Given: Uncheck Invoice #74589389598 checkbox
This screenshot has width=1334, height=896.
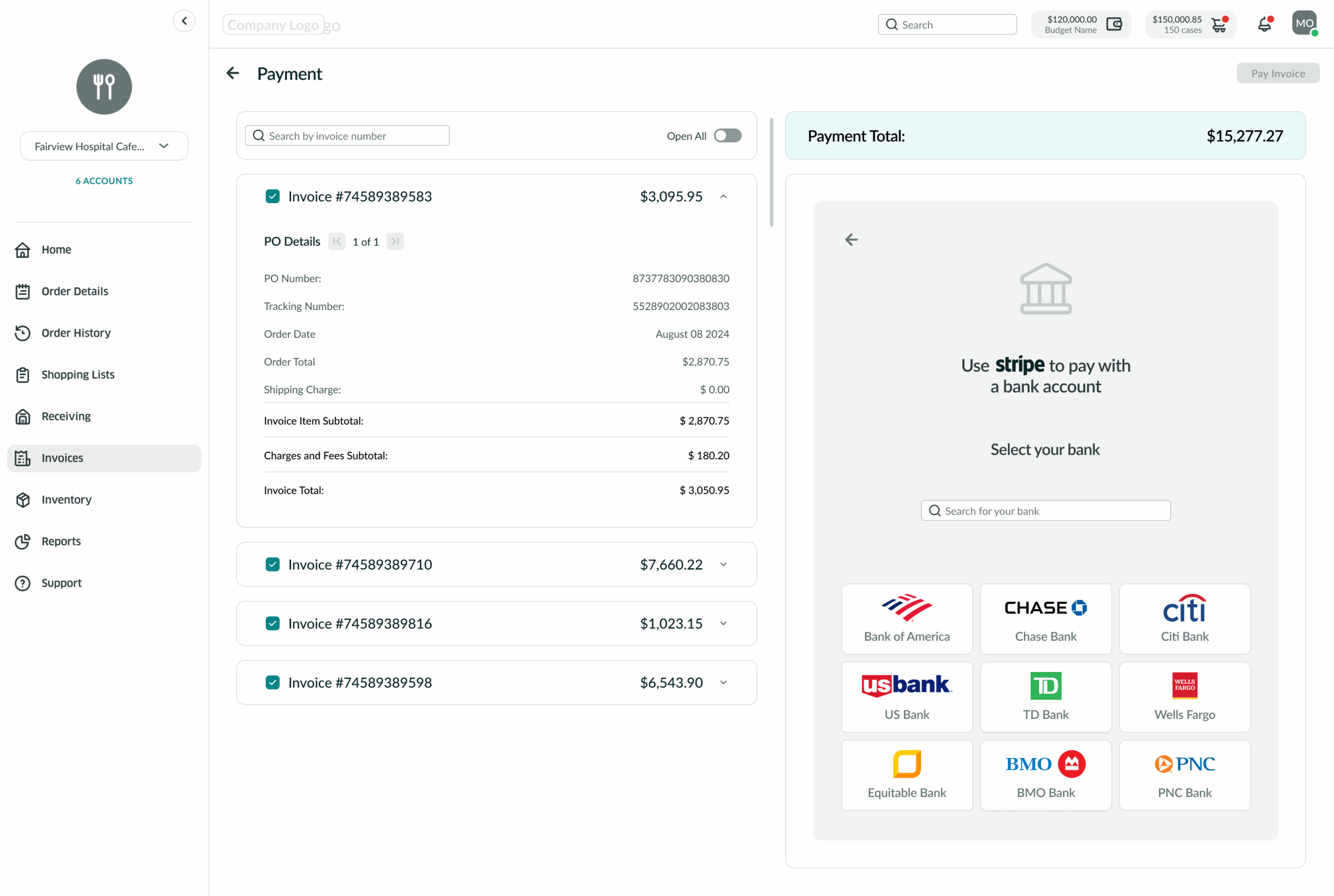Looking at the screenshot, I should [x=273, y=683].
